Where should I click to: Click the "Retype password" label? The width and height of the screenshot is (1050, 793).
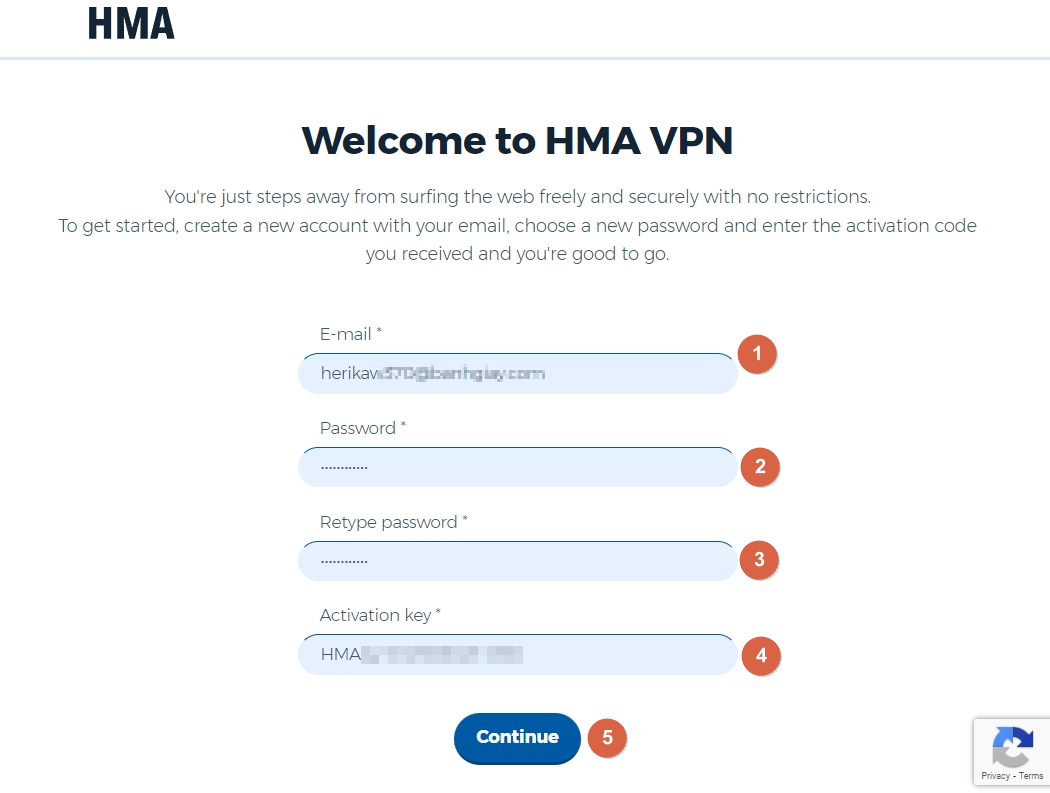click(x=389, y=522)
